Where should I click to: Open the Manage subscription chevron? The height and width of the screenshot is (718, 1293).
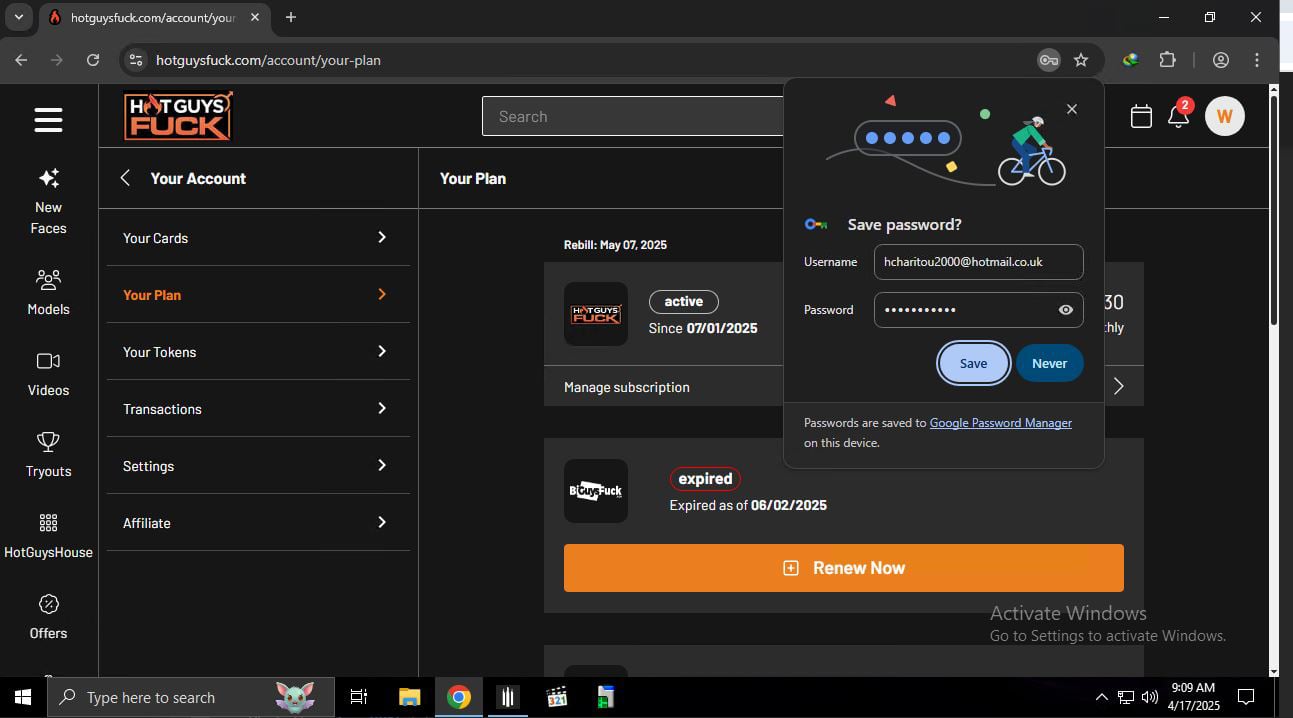[x=1118, y=386]
